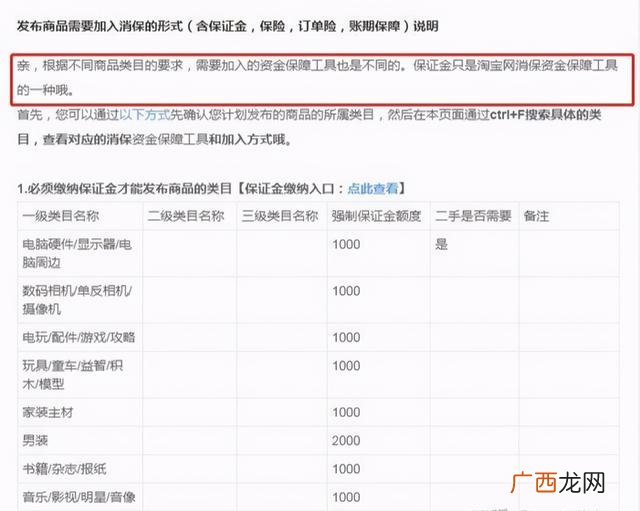Click the 1000 amount in 书籍/杂志/报纸 row
640x511 pixels.
(x=346, y=469)
